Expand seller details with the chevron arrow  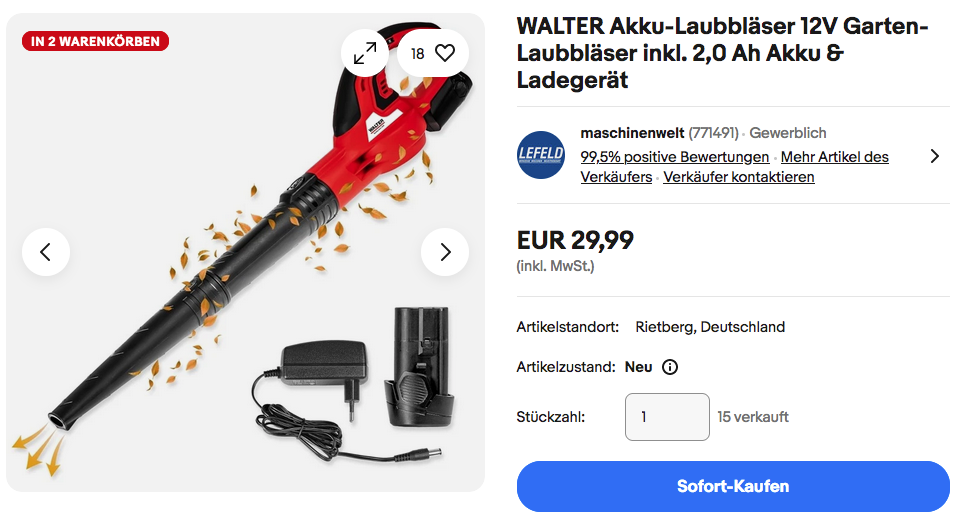pyautogui.click(x=934, y=156)
